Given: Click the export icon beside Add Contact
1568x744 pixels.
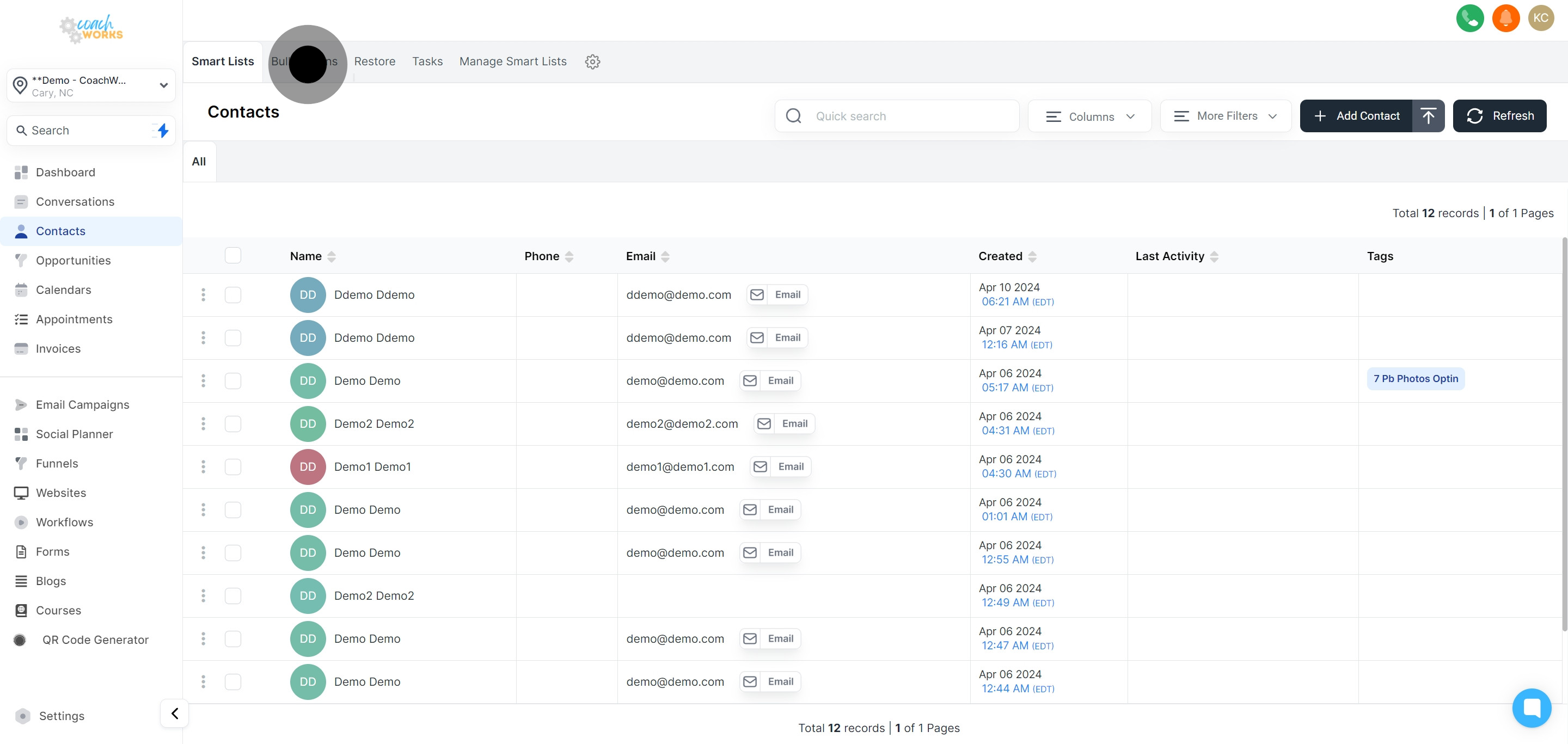Looking at the screenshot, I should pos(1429,115).
